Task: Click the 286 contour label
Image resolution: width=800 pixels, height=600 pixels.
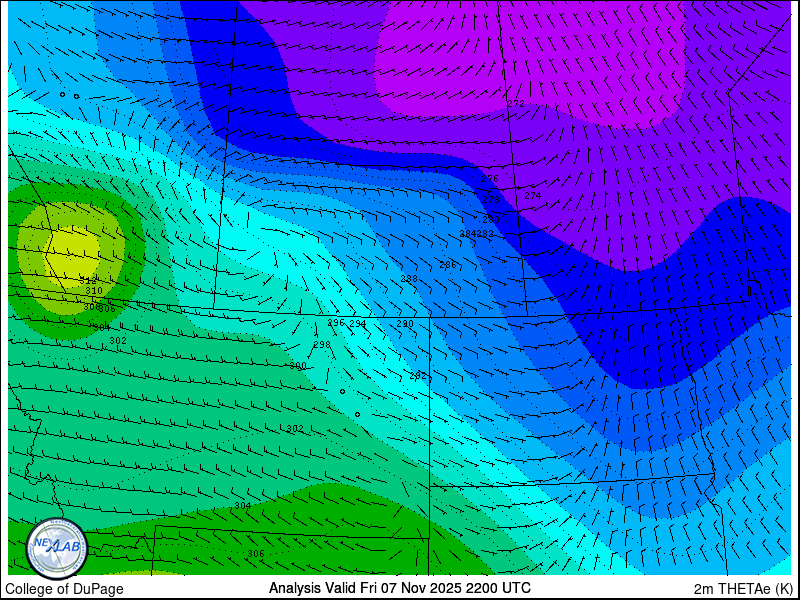Action: (448, 265)
